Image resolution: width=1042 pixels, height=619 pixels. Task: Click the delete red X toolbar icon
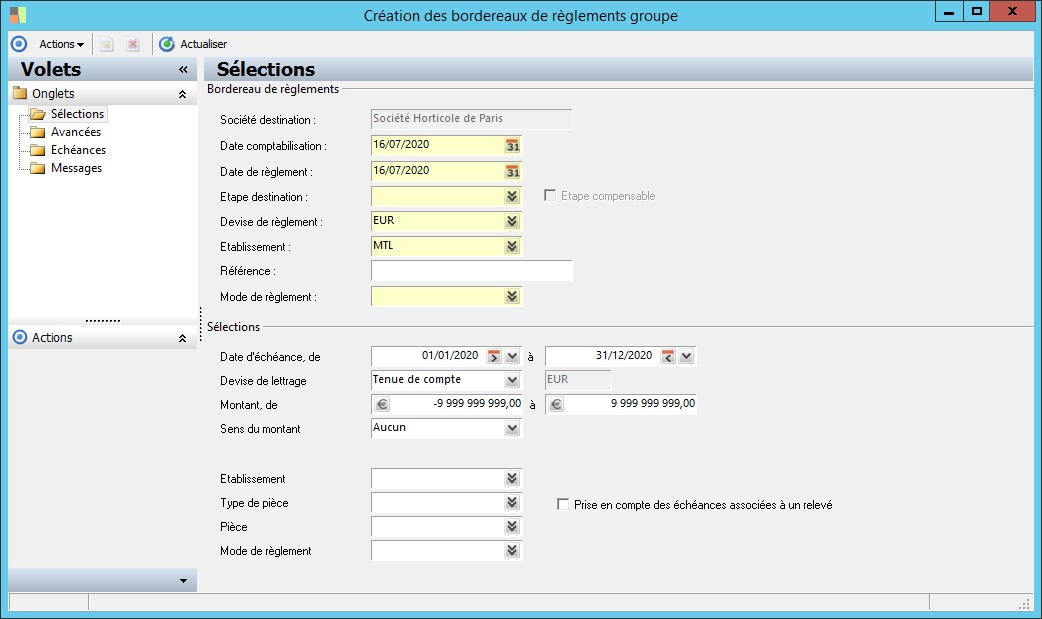[133, 45]
